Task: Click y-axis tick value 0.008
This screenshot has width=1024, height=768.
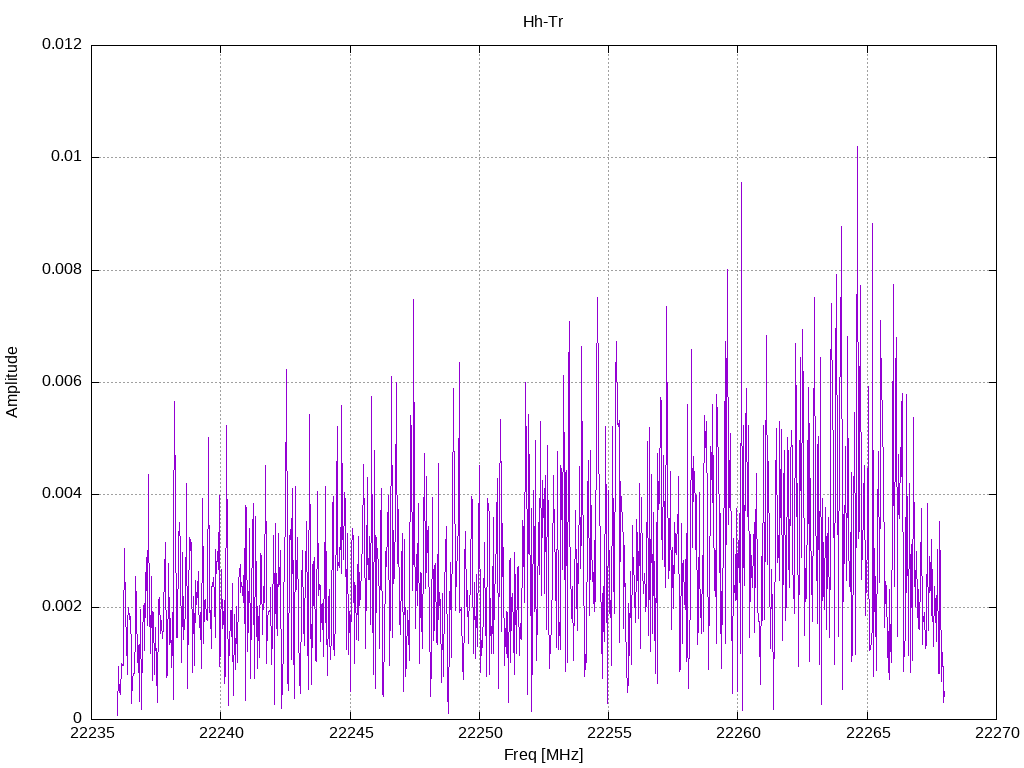Action: click(62, 269)
